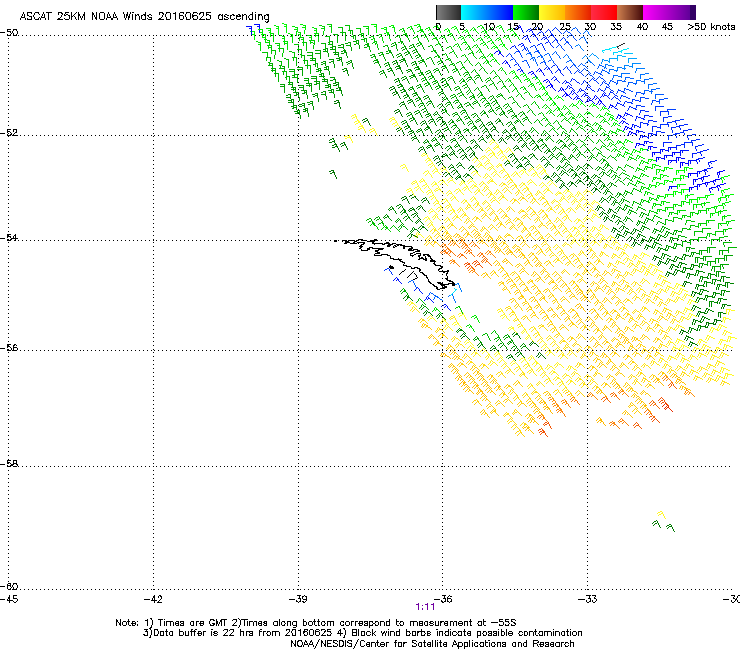Screen dimensions: 740x650
Task: Click the isolated yellow wind barb near -59 latitude
Action: (662, 515)
